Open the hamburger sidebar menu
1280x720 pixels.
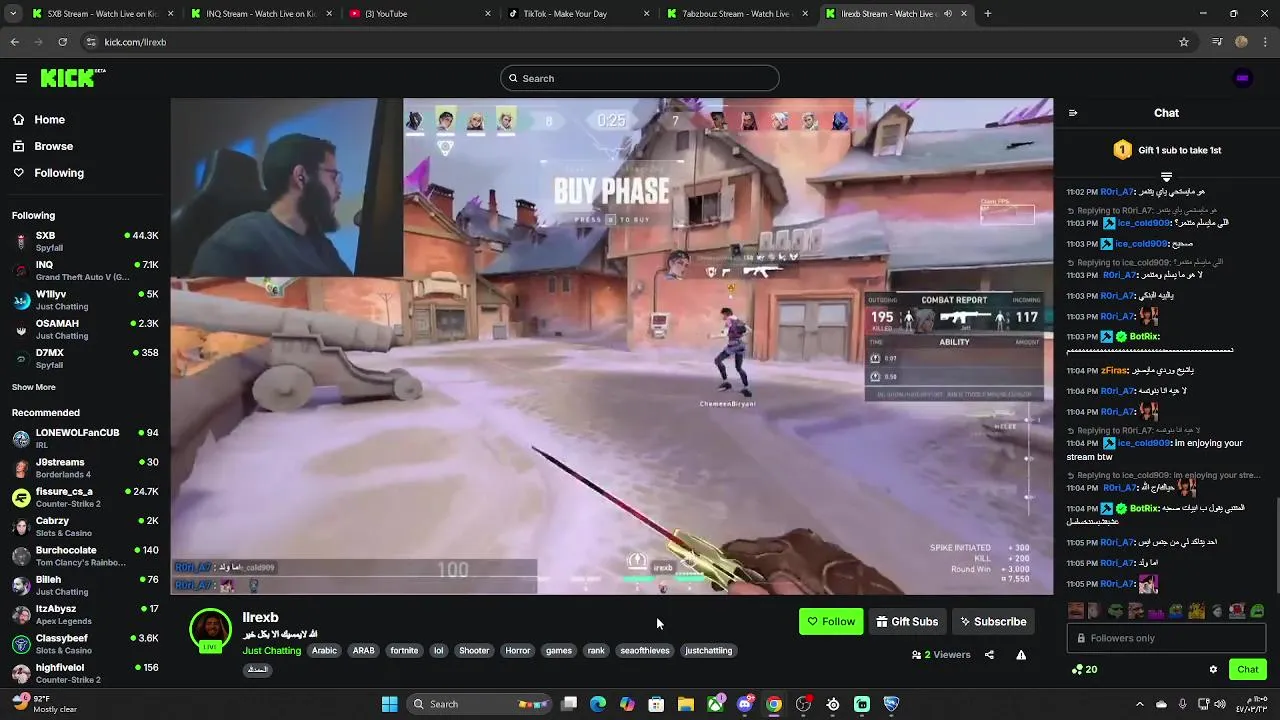click(x=21, y=78)
